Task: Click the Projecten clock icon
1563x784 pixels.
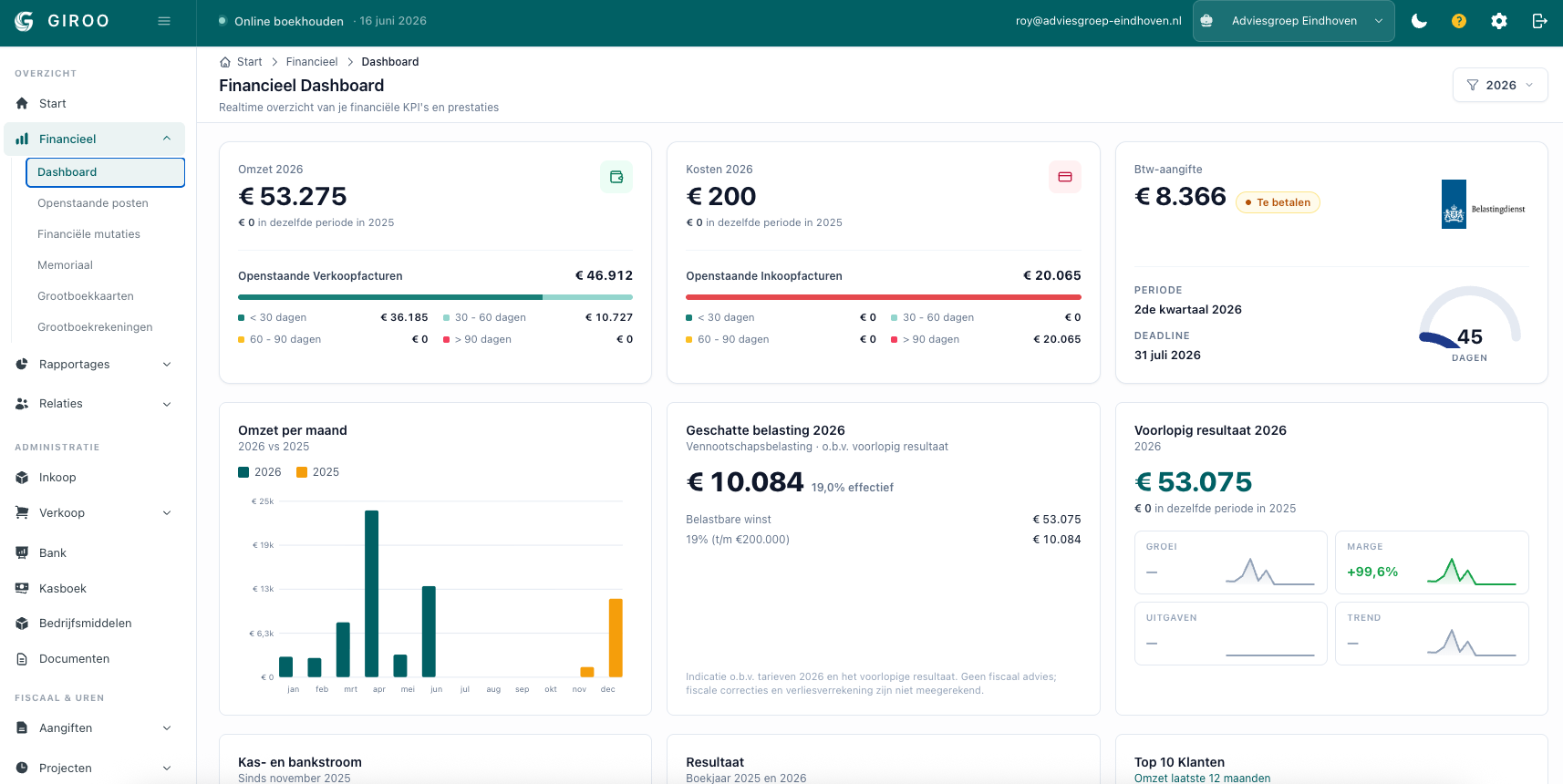Action: (22, 769)
